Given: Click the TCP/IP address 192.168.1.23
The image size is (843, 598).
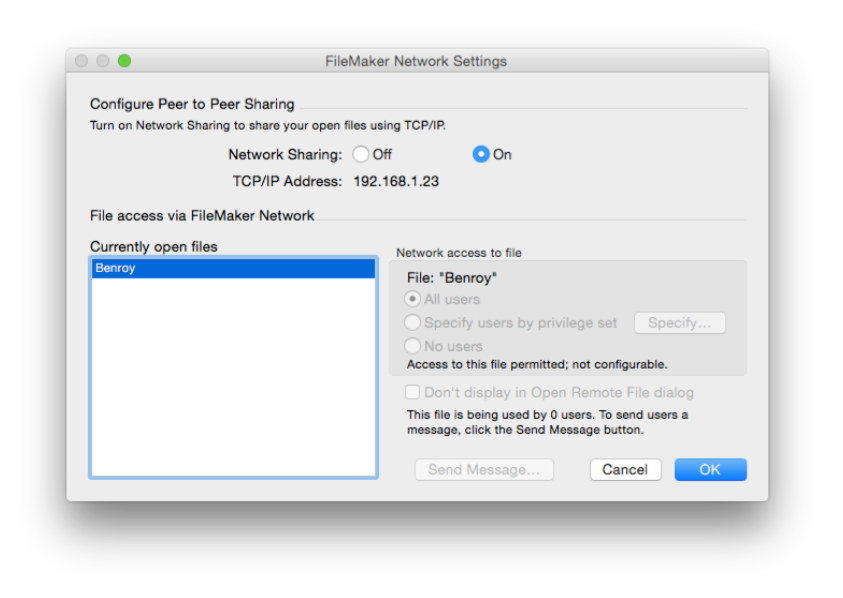Looking at the screenshot, I should tap(396, 182).
